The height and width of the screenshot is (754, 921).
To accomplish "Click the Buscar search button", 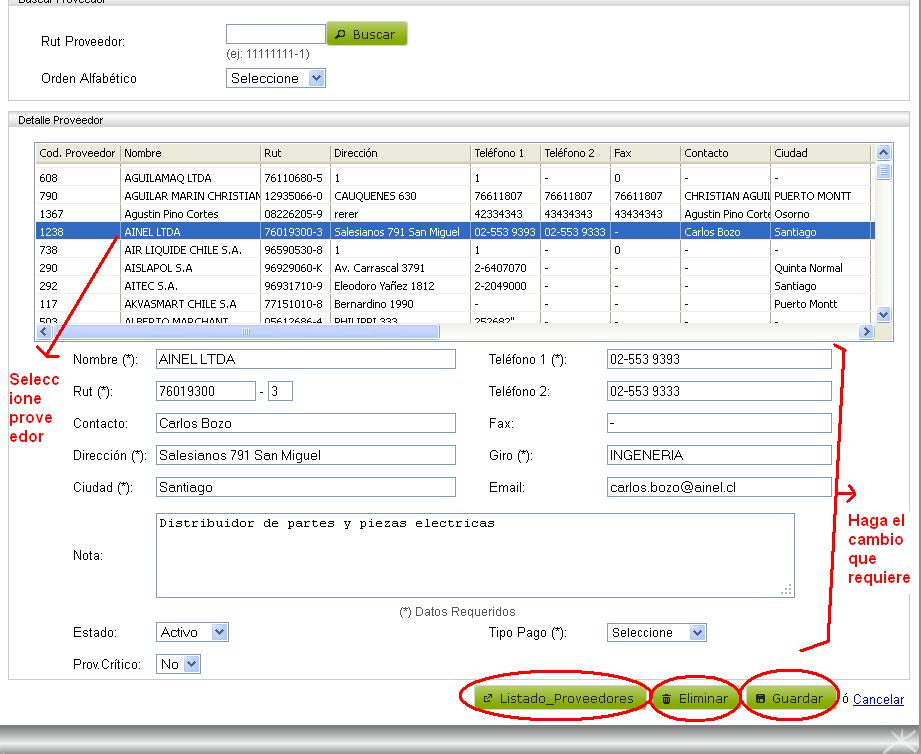I will tap(367, 34).
